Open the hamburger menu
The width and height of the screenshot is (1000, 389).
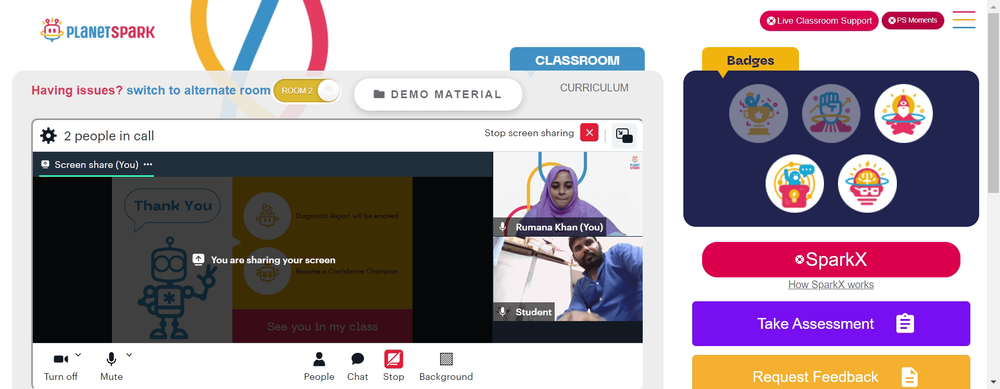click(x=964, y=20)
